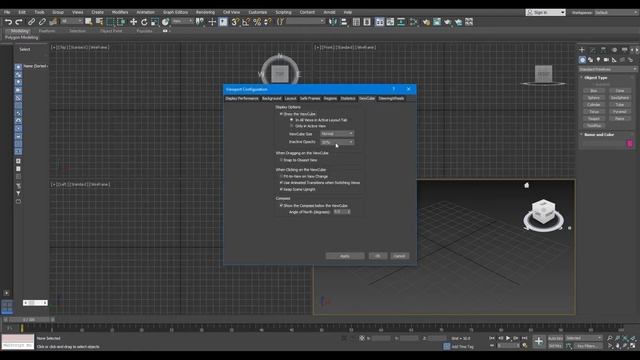Open the Inactive Opacity dropdown
Viewport: 640px width, 360px height.
click(337, 142)
